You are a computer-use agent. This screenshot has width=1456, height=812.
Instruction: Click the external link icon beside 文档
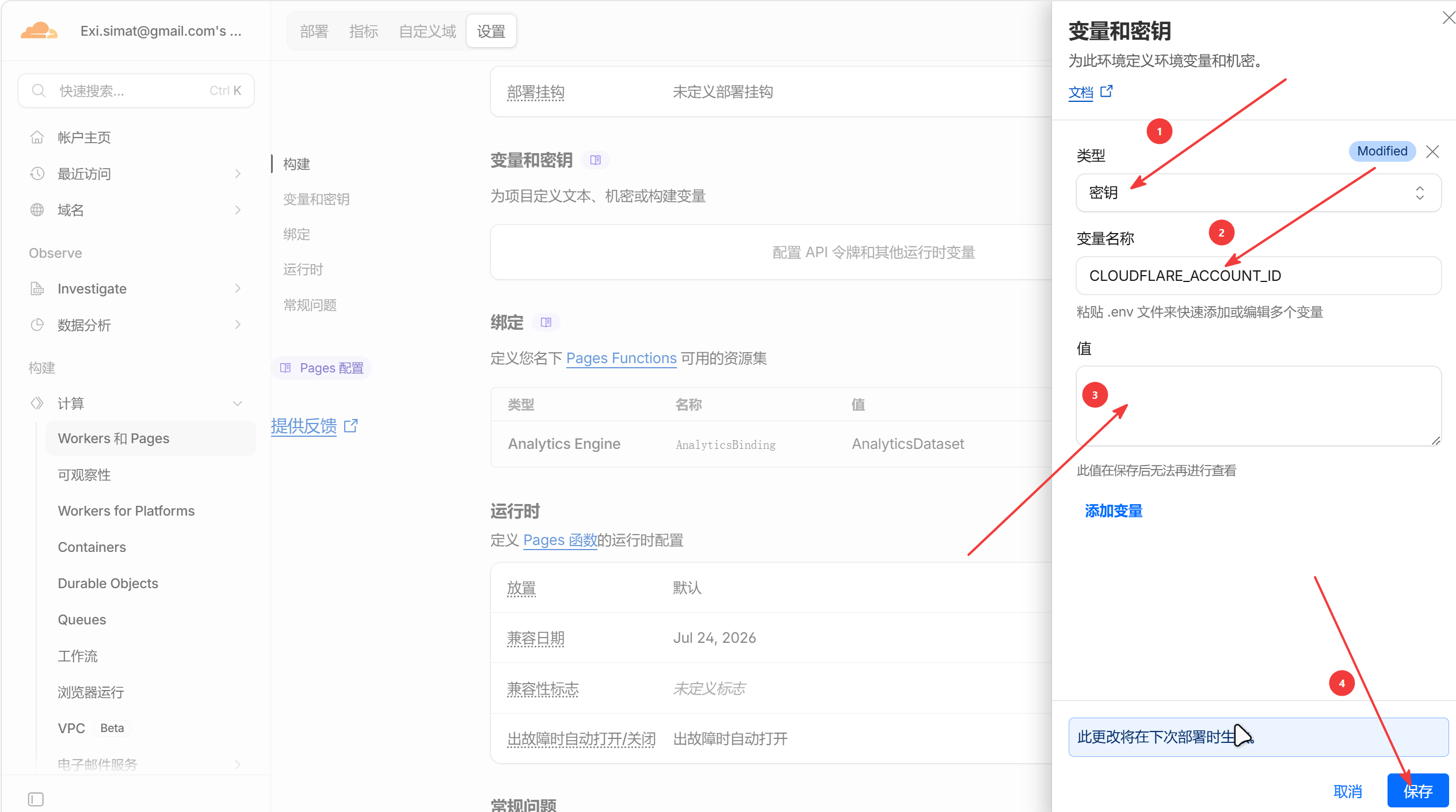coord(1107,92)
